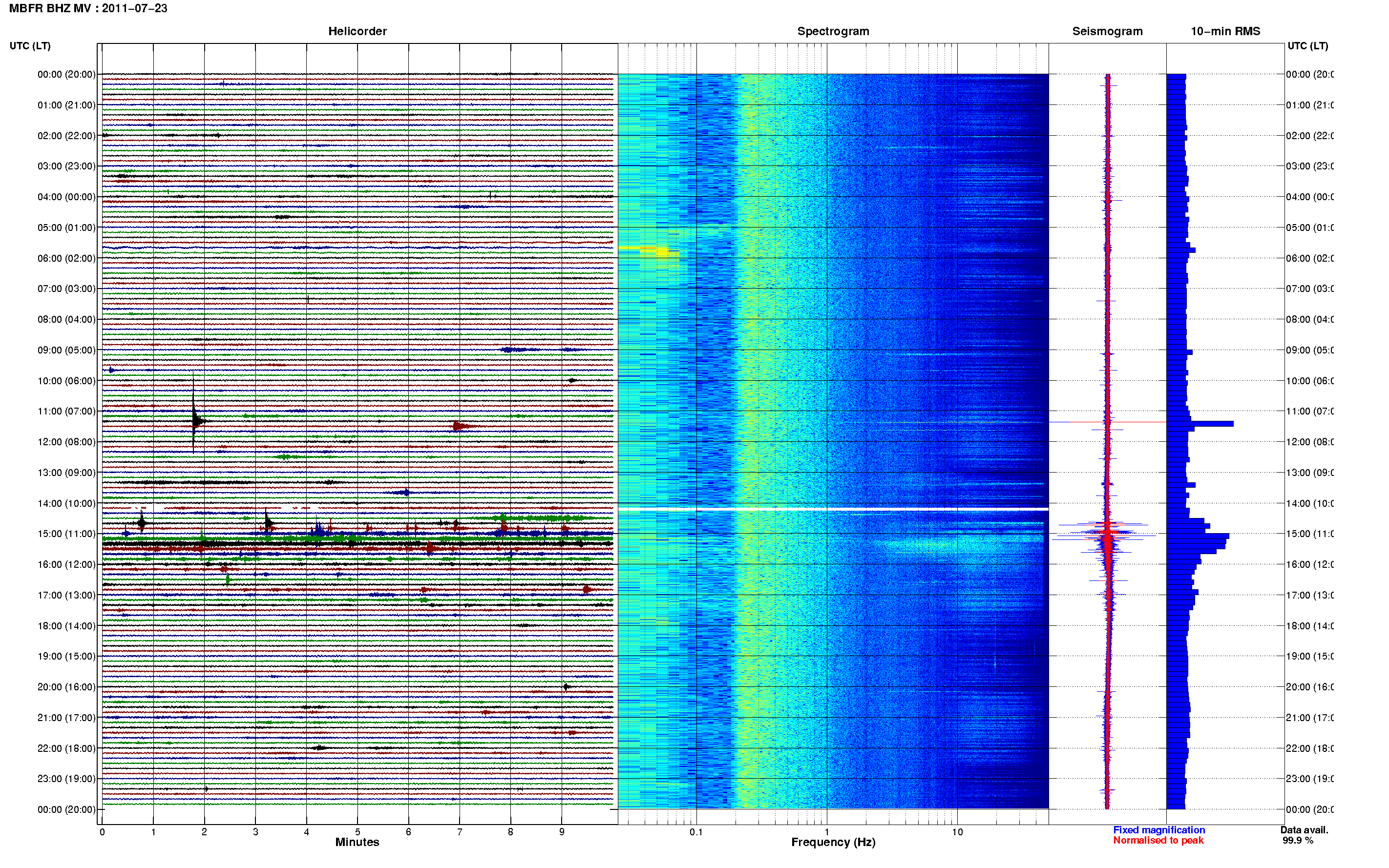The image size is (1389, 868).
Task: Click the 'Frequency (Hz)' x-axis label
Action: point(833,843)
